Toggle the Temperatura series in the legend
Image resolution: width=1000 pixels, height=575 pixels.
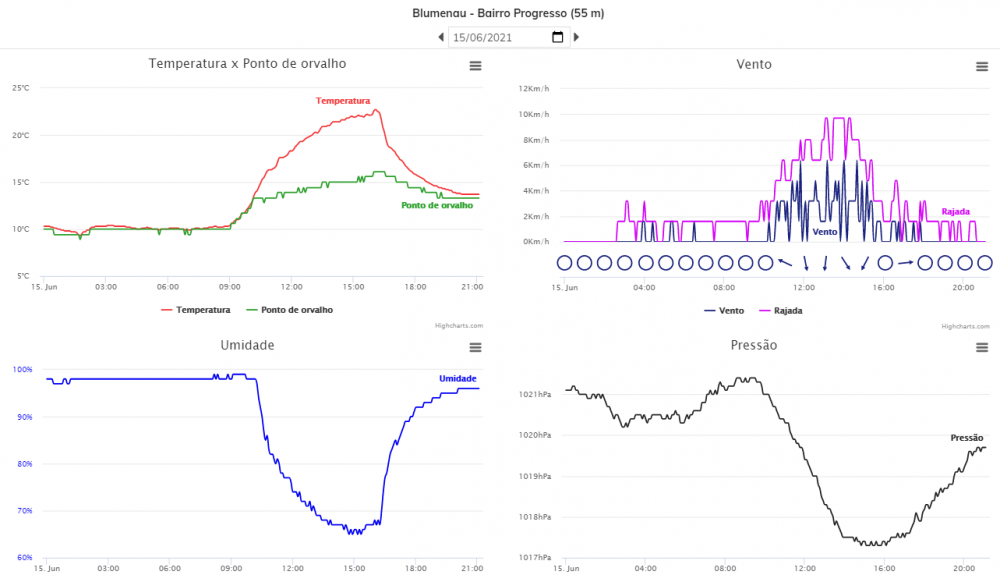[196, 310]
